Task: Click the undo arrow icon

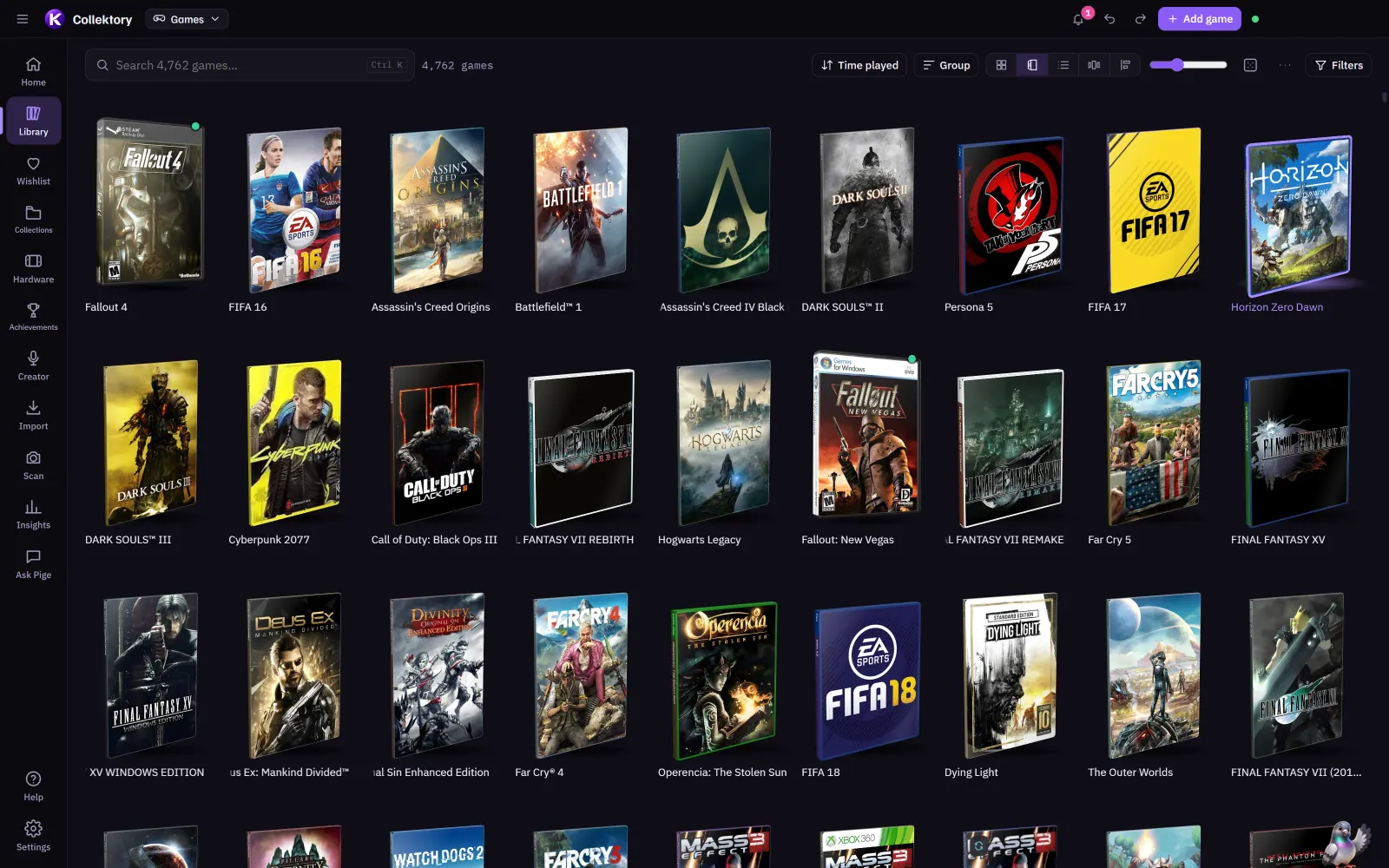Action: pyautogui.click(x=1109, y=19)
